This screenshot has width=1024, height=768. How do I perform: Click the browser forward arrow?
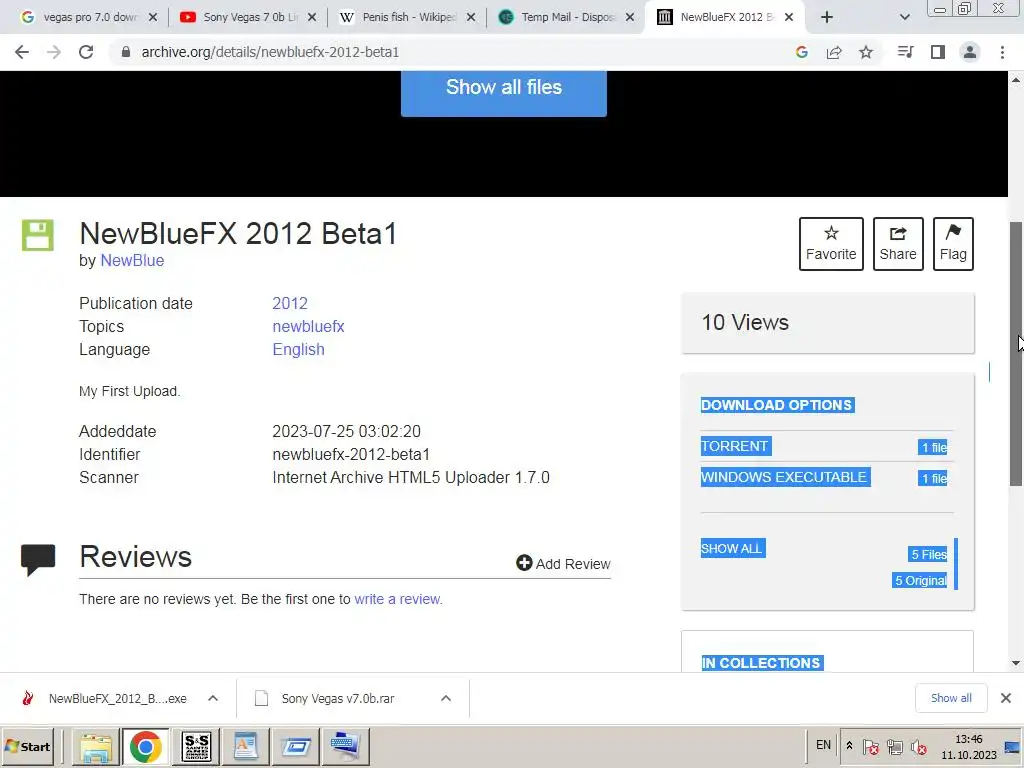coord(54,52)
